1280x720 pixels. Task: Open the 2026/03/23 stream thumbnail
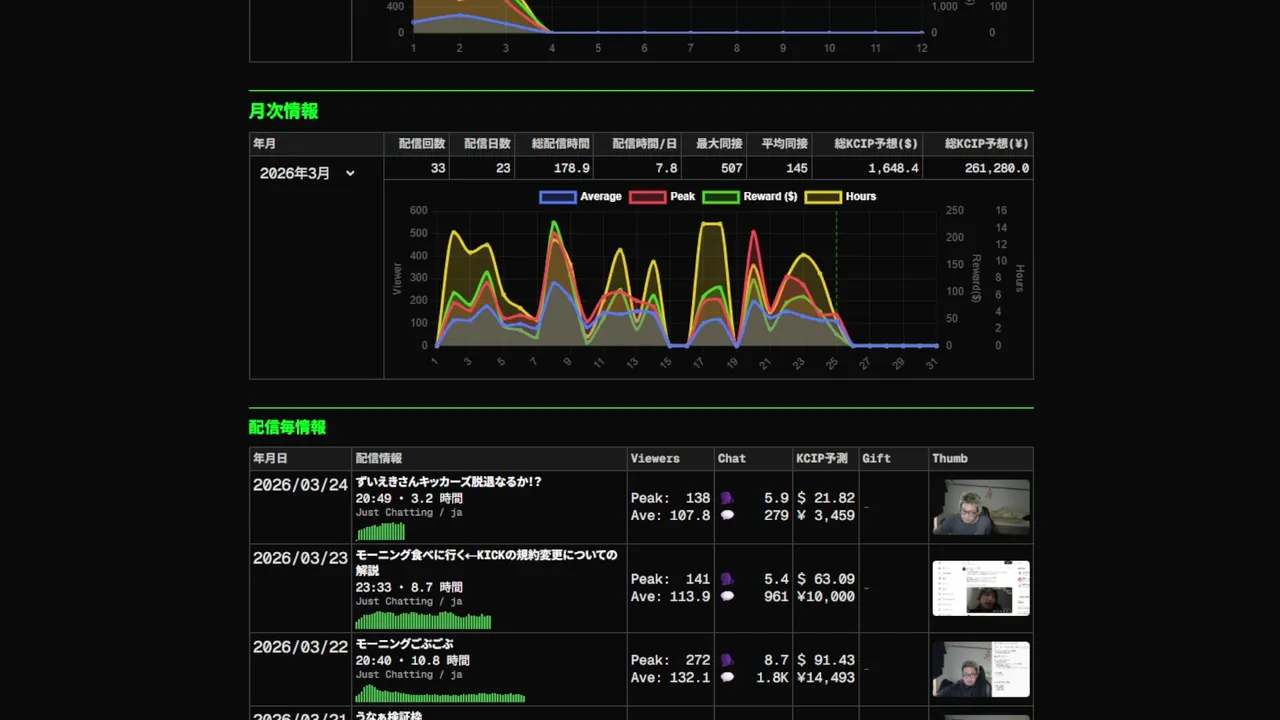point(981,588)
